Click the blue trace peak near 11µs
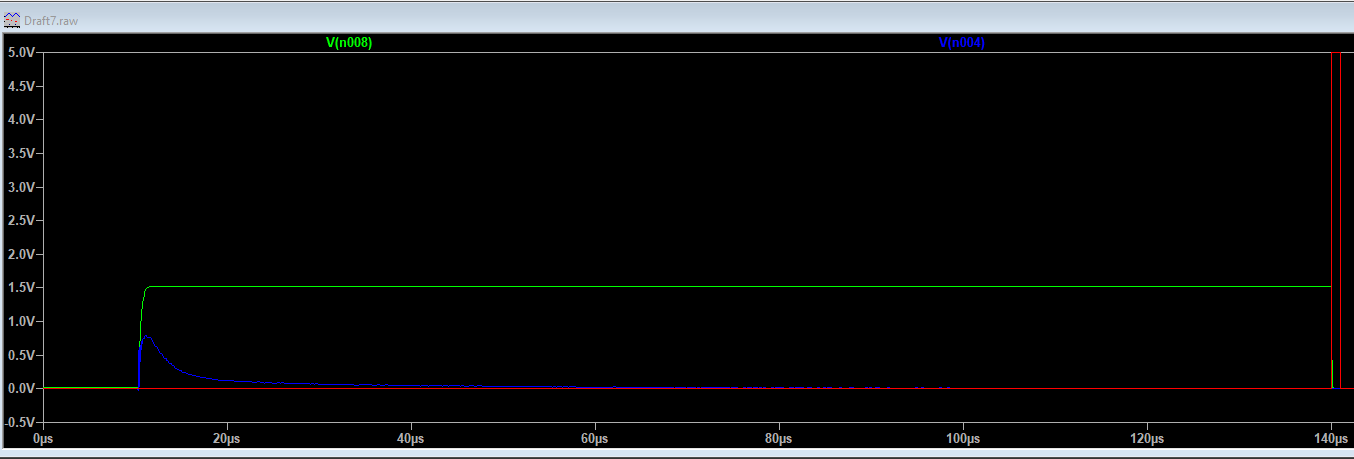Screen dimensions: 1354x459 click(x=147, y=338)
